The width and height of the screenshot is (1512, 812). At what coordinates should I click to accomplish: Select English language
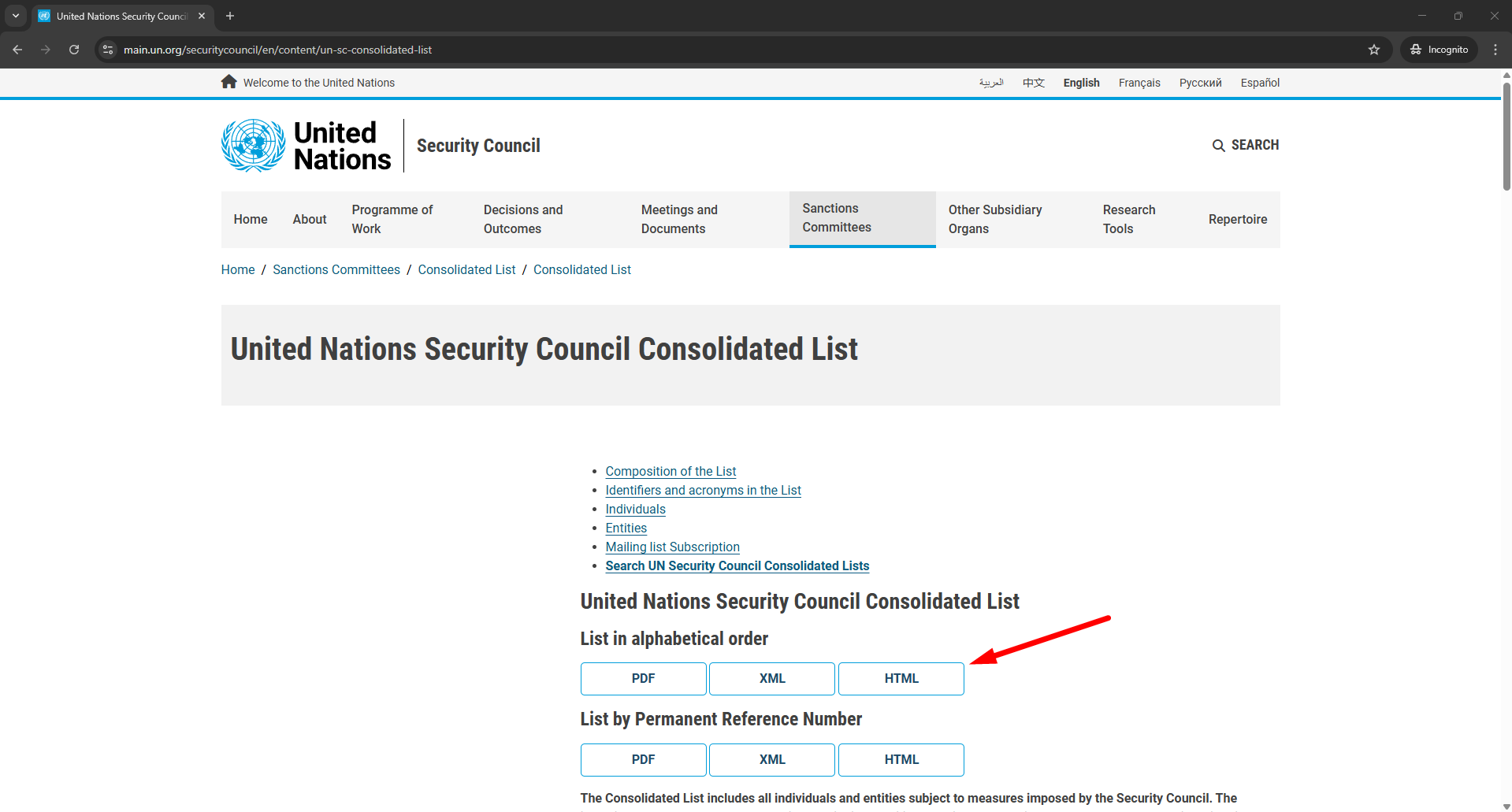pos(1082,83)
